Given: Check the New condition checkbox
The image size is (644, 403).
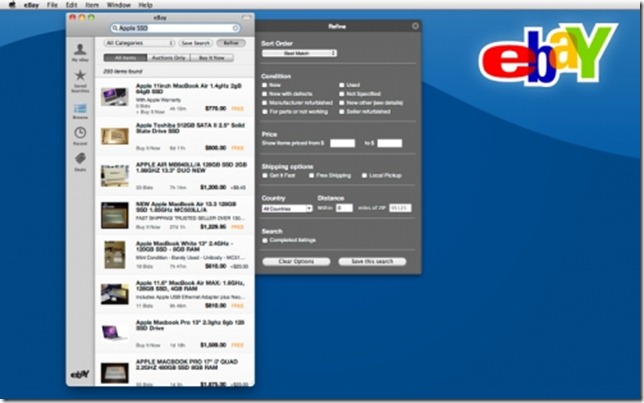Looking at the screenshot, I should point(264,85).
